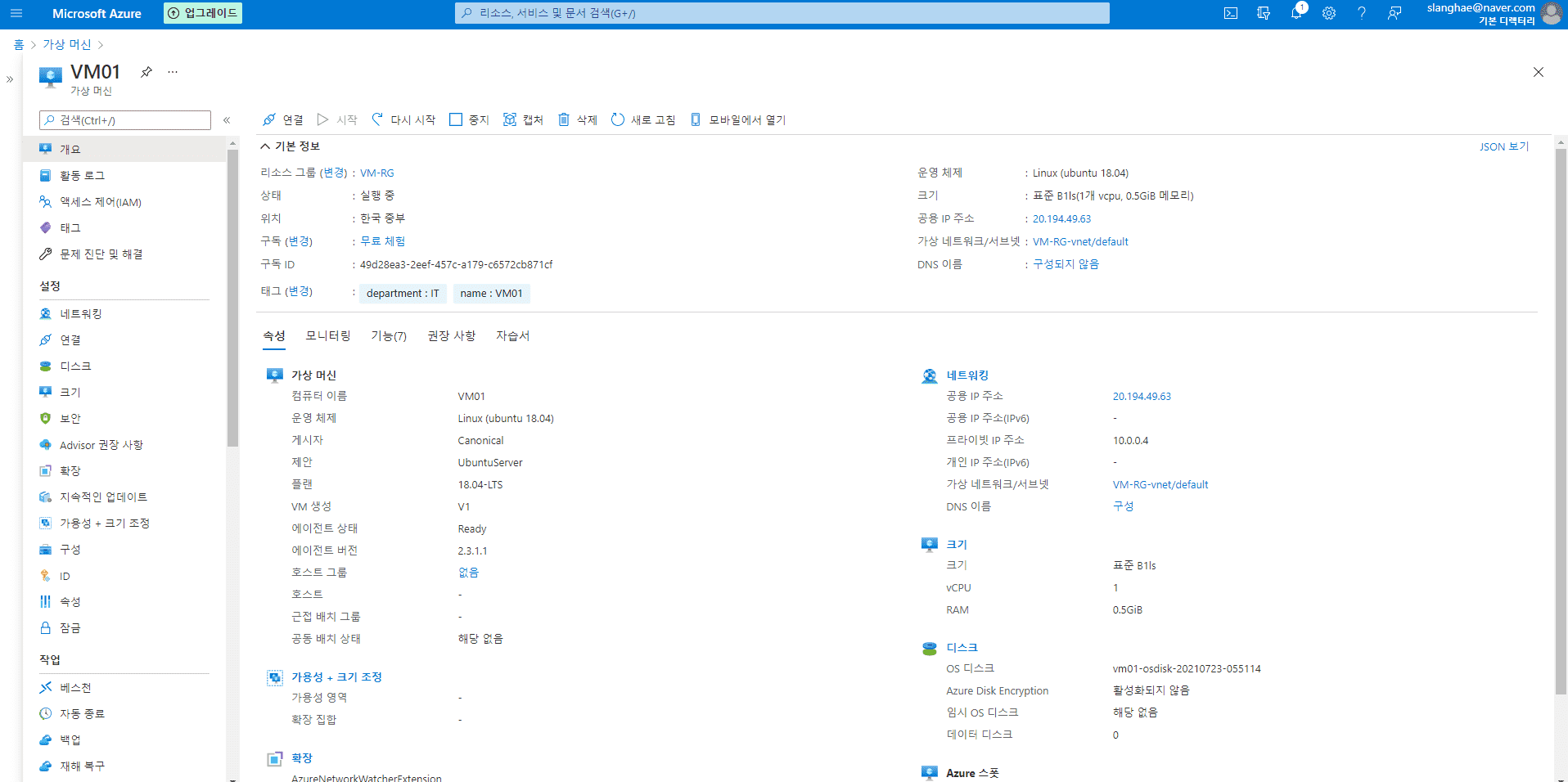
Task: Open the Azure portal hamburger menu
Action: point(16,13)
